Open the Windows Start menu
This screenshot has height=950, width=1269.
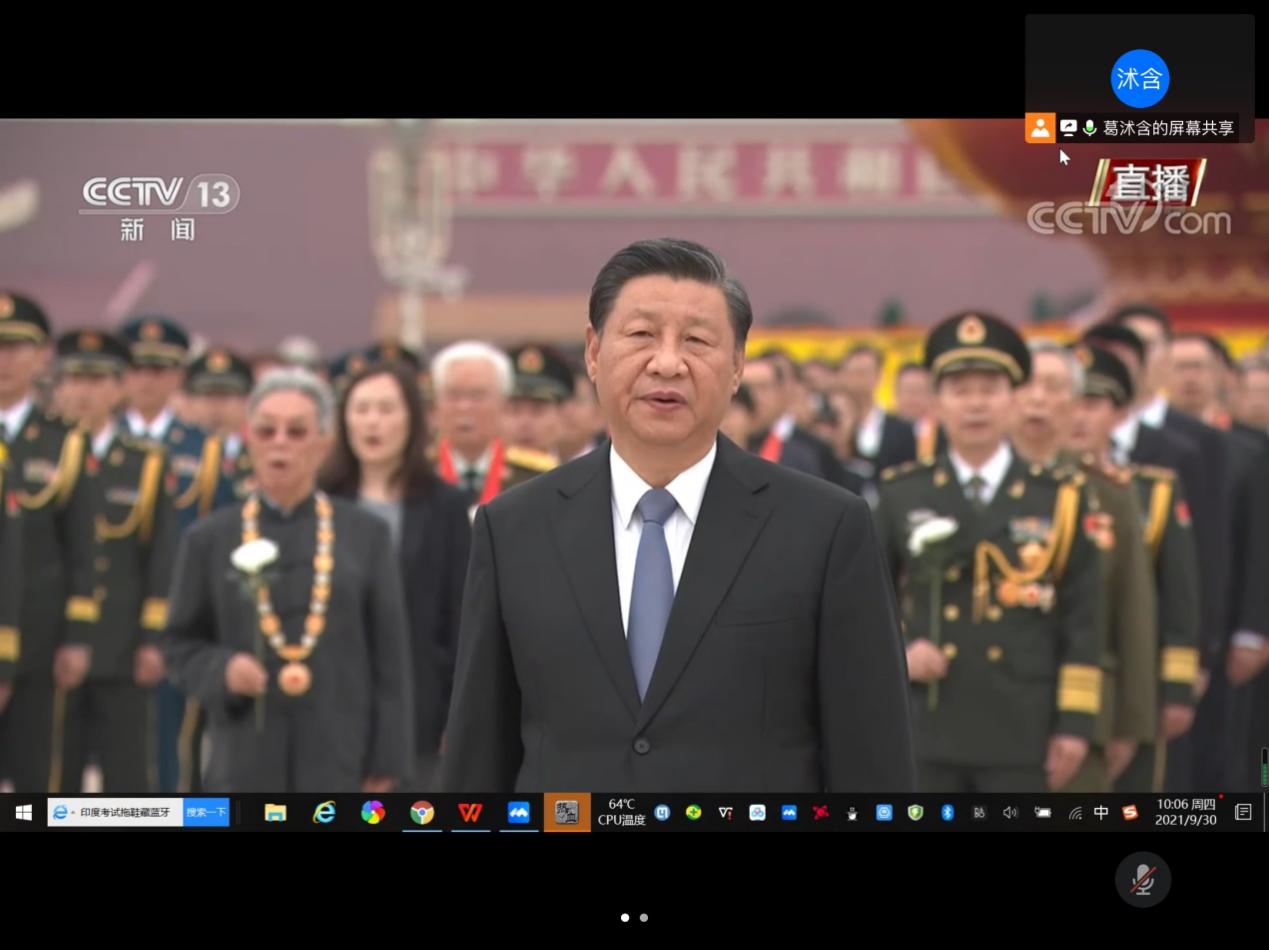pyautogui.click(x=22, y=812)
